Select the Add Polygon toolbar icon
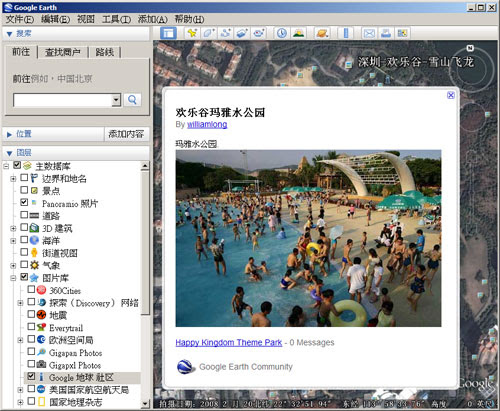The width and height of the screenshot is (500, 411). click(209, 33)
